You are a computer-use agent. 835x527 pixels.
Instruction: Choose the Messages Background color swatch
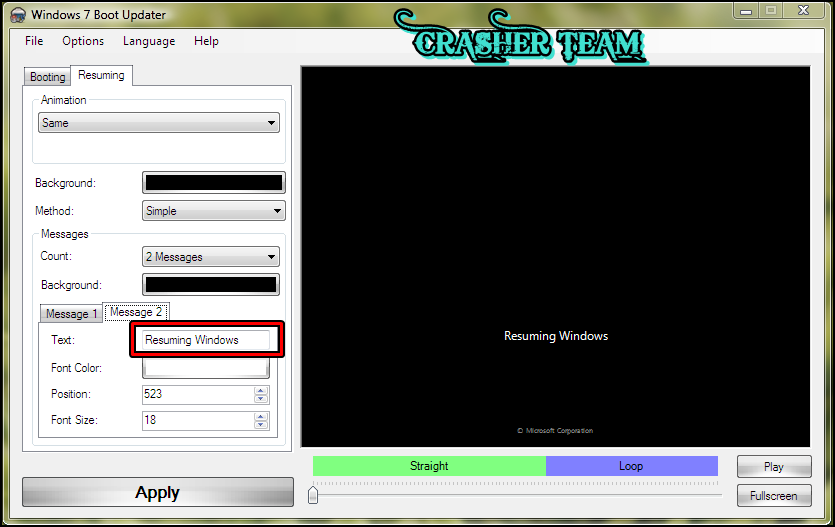pyautogui.click(x=211, y=285)
